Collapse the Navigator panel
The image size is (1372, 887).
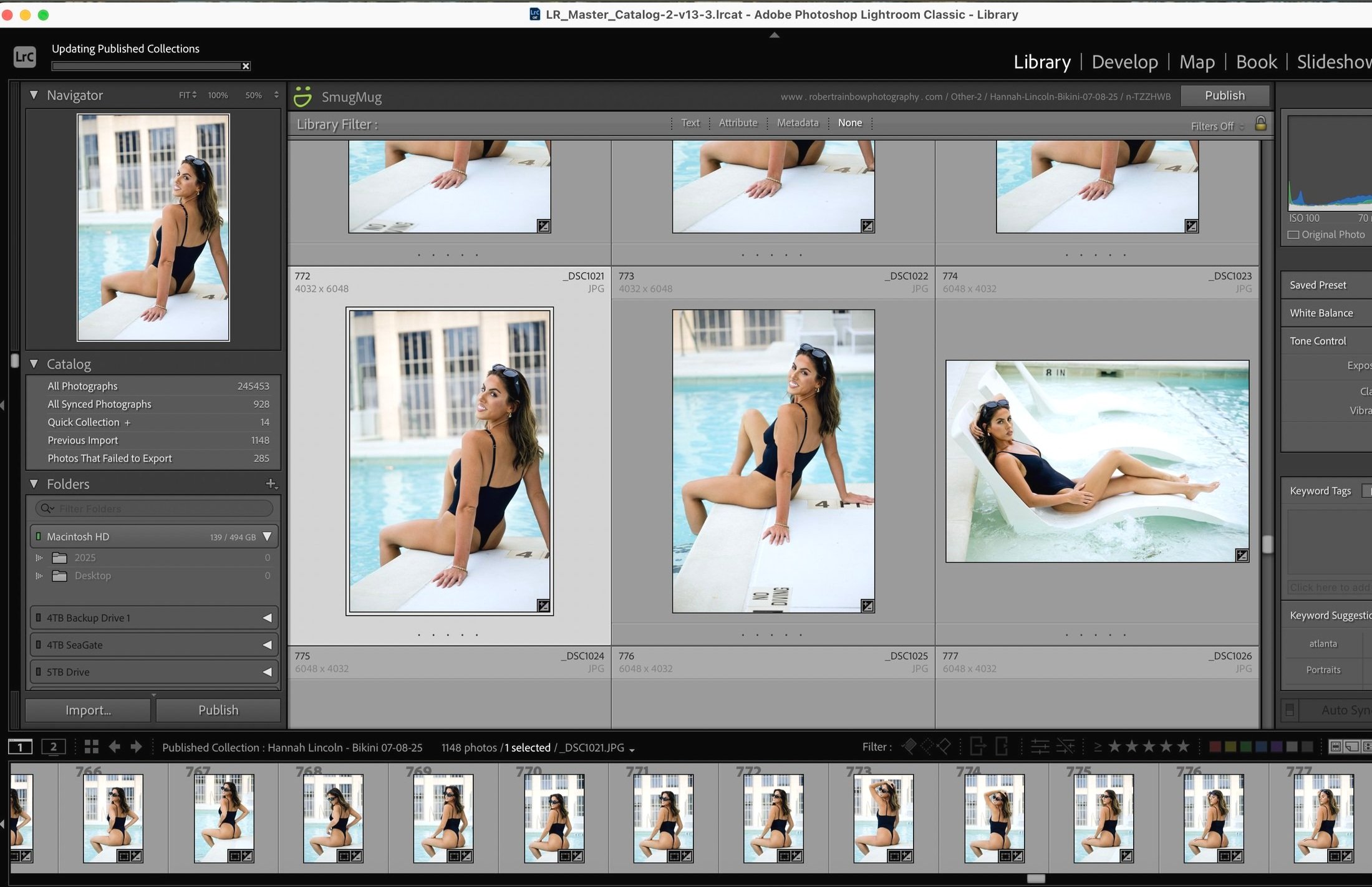tap(34, 95)
